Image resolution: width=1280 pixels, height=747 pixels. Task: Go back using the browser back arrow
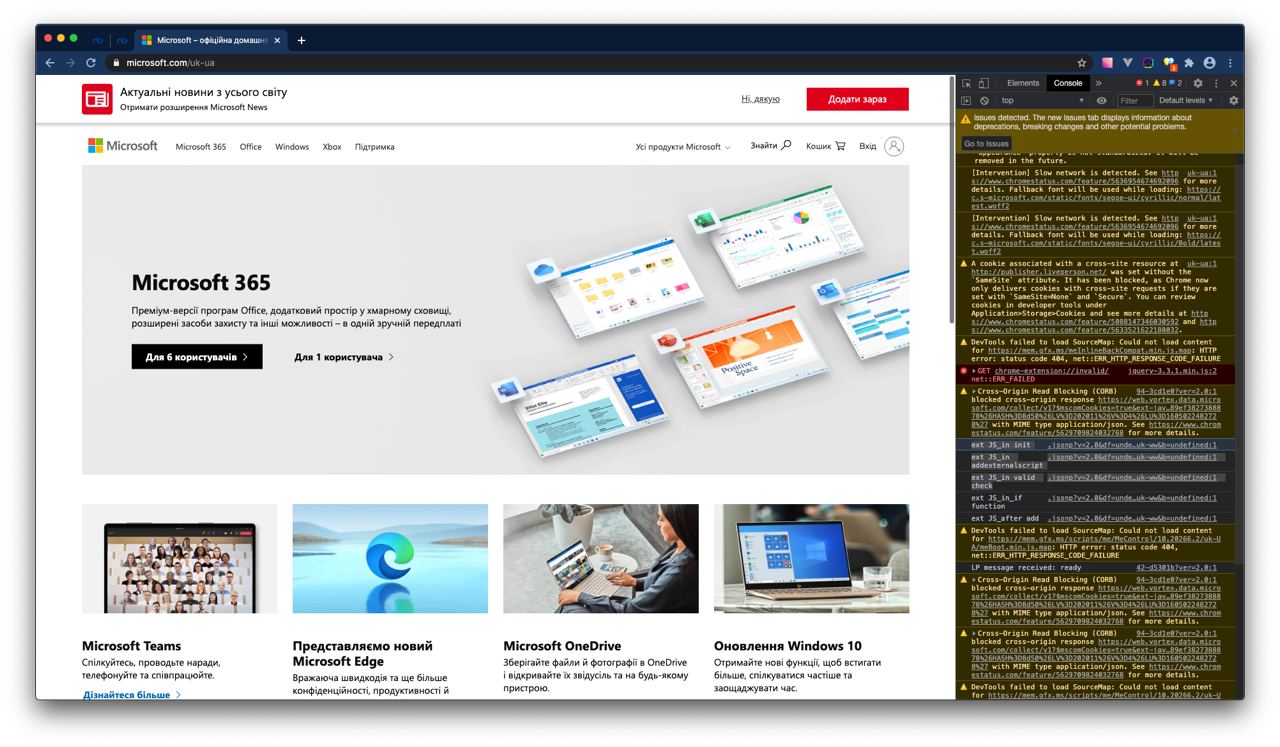(50, 62)
